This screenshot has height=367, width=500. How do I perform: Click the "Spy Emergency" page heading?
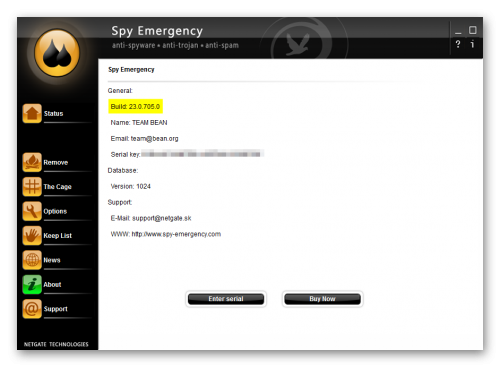(x=131, y=70)
